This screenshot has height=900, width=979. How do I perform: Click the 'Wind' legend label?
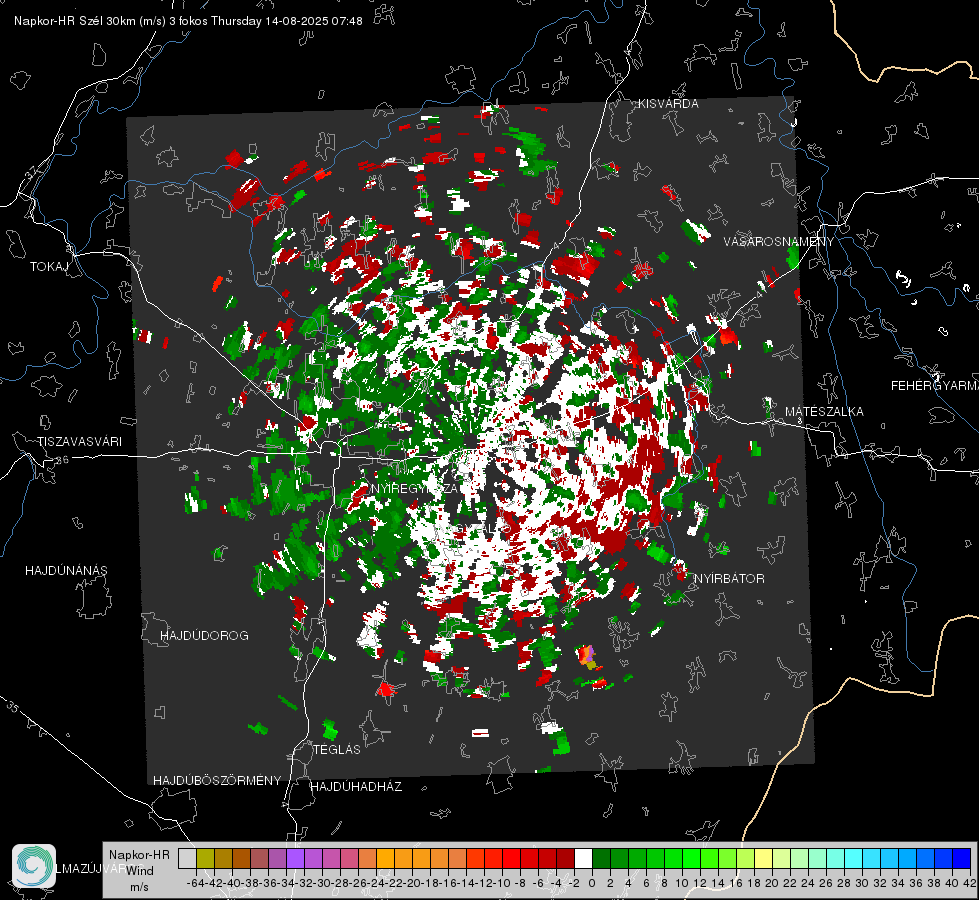click(140, 871)
